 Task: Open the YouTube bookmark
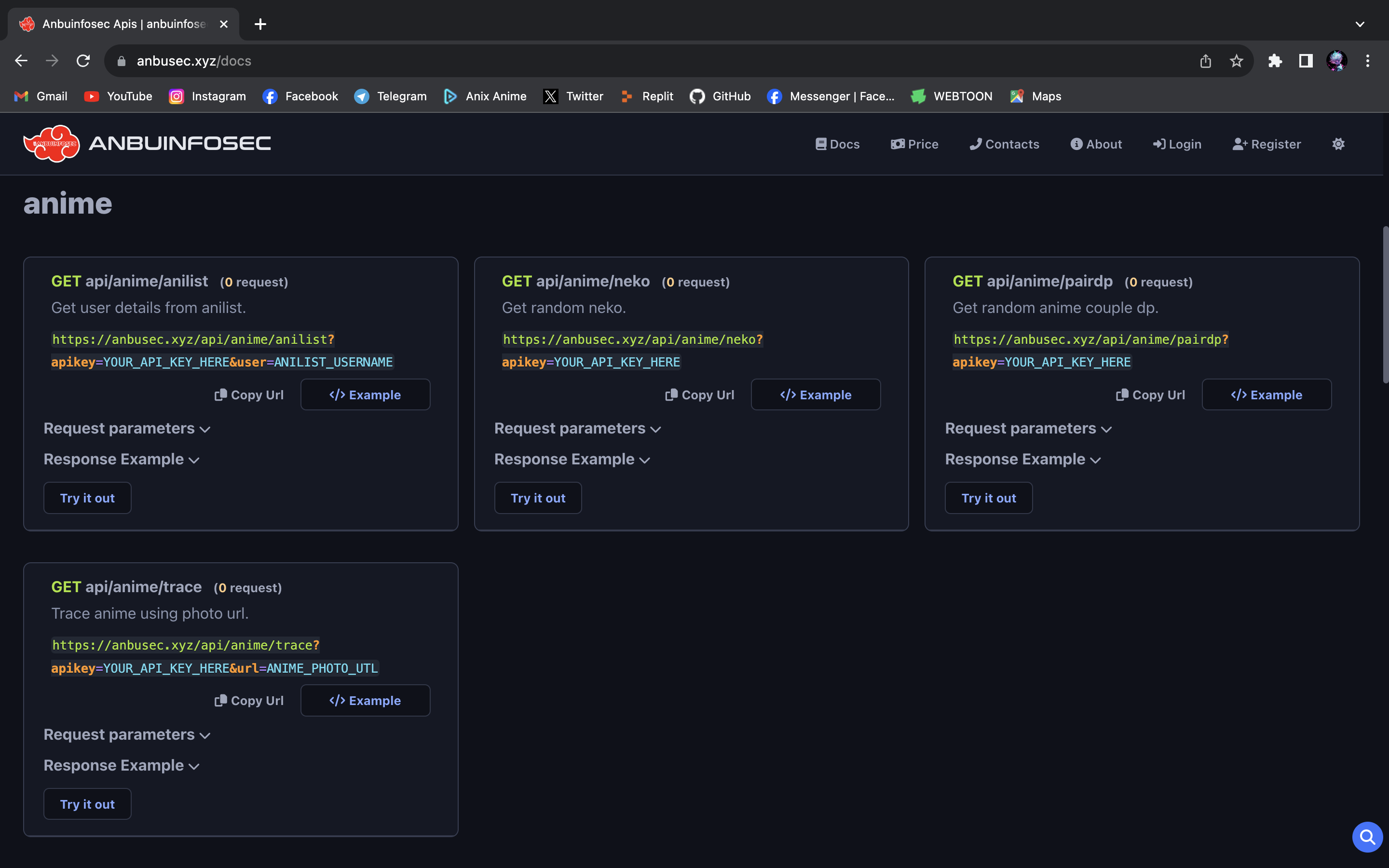(118, 96)
